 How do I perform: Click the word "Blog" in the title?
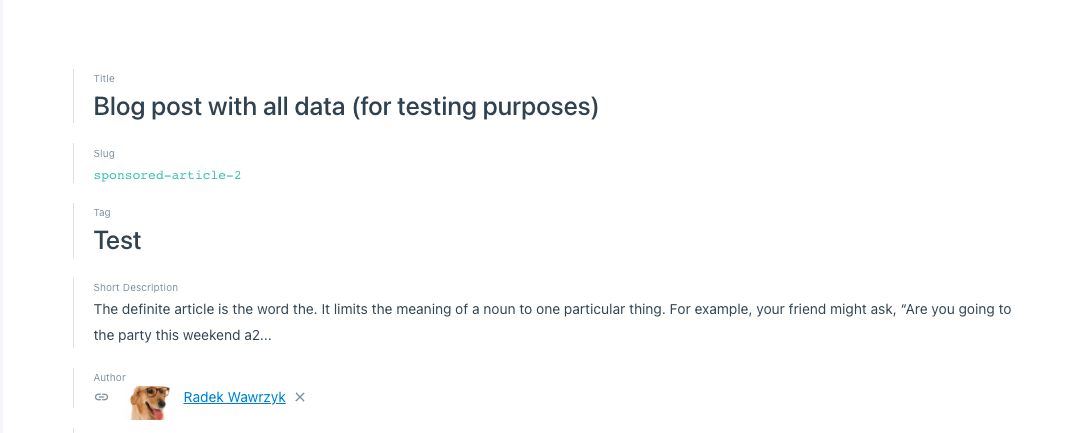[120, 106]
